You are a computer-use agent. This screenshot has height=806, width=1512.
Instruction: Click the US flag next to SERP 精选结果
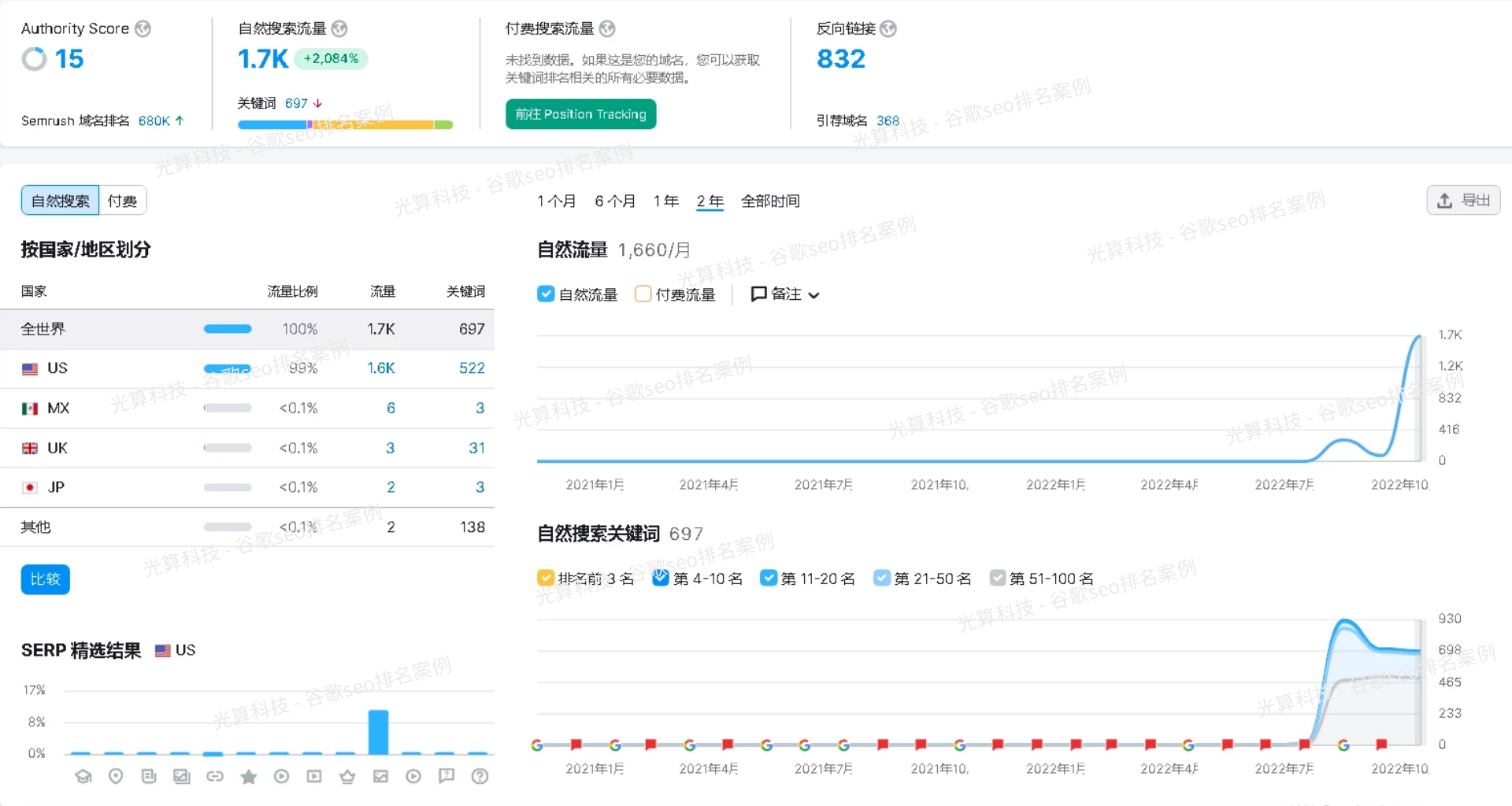pyautogui.click(x=163, y=650)
